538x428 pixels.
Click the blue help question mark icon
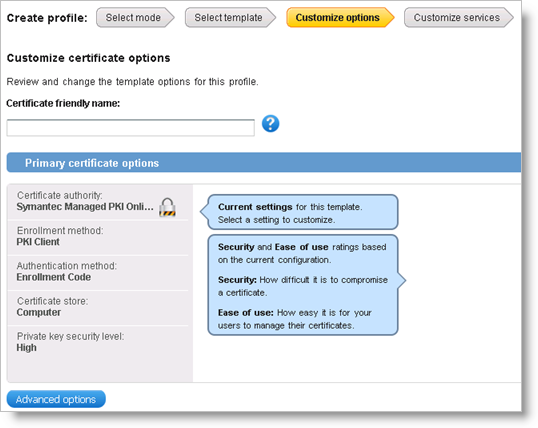click(x=270, y=124)
